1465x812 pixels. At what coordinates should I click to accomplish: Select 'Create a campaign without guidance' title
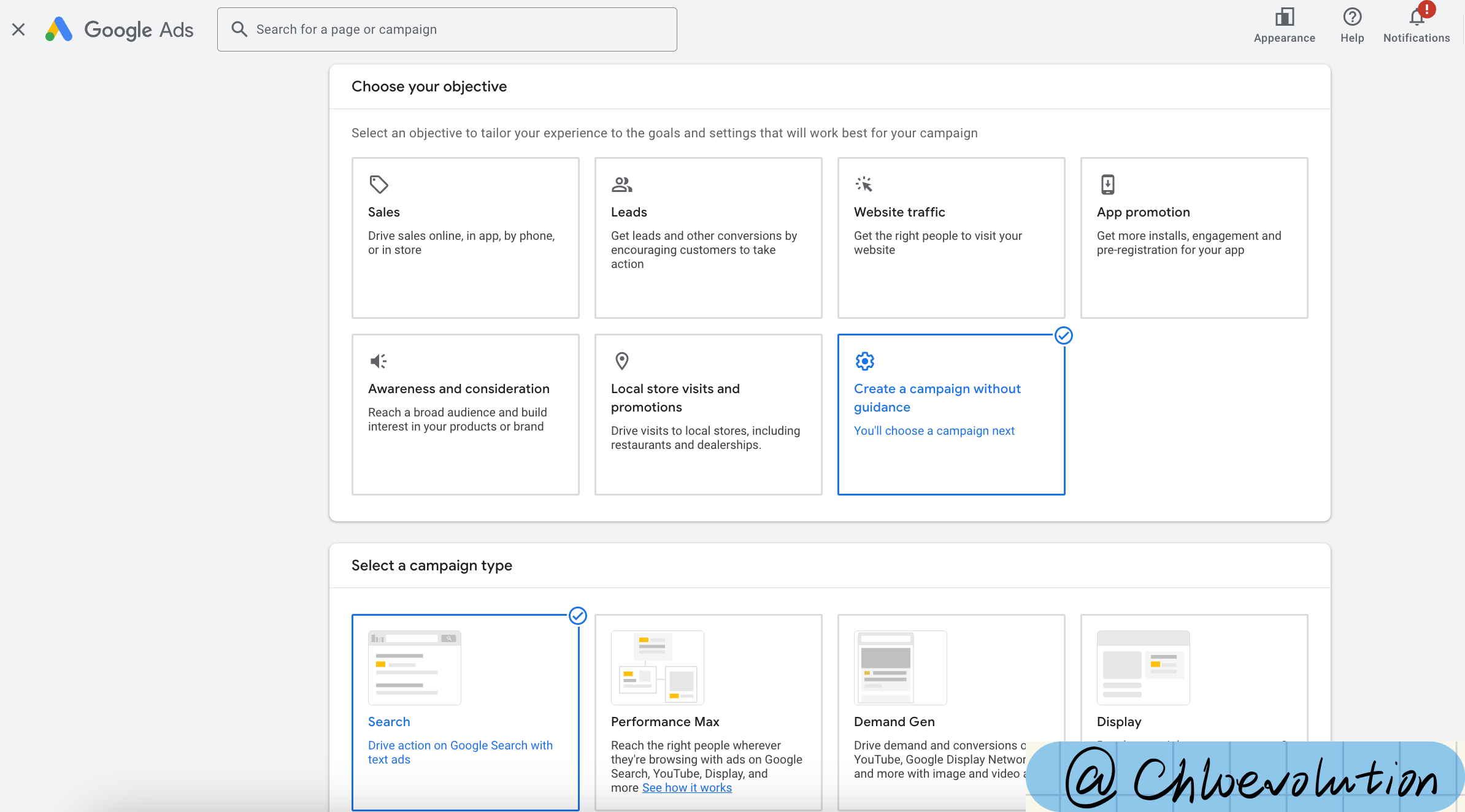coord(937,397)
